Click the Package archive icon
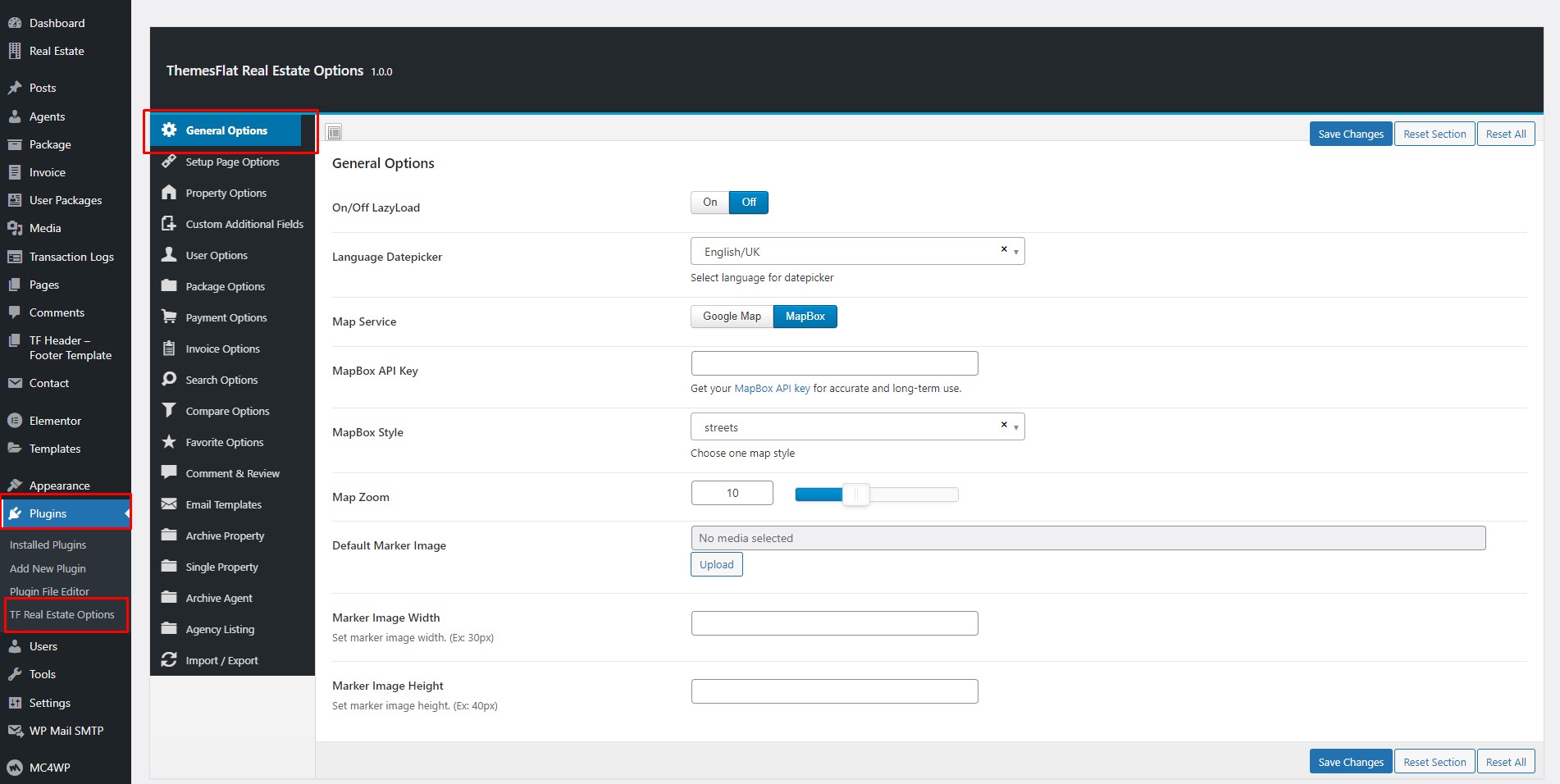The width and height of the screenshot is (1560, 784). coord(15,144)
